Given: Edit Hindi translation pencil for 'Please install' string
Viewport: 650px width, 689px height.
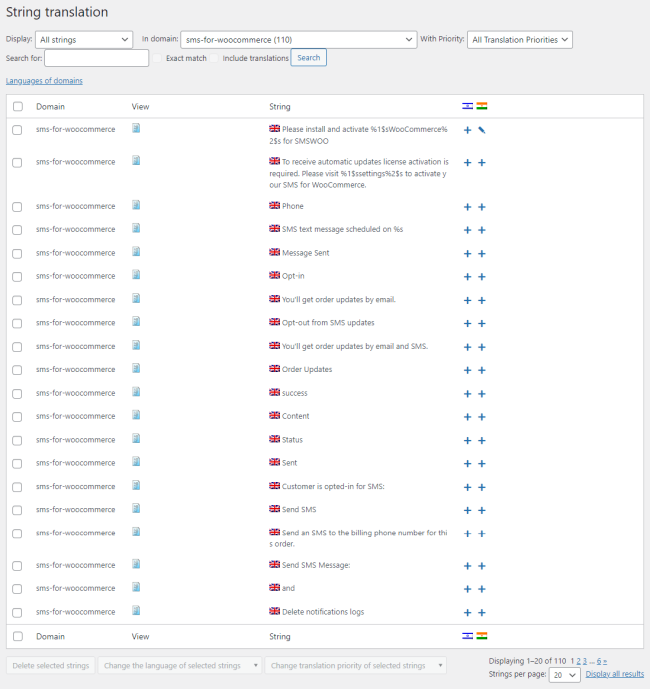Looking at the screenshot, I should pos(482,130).
